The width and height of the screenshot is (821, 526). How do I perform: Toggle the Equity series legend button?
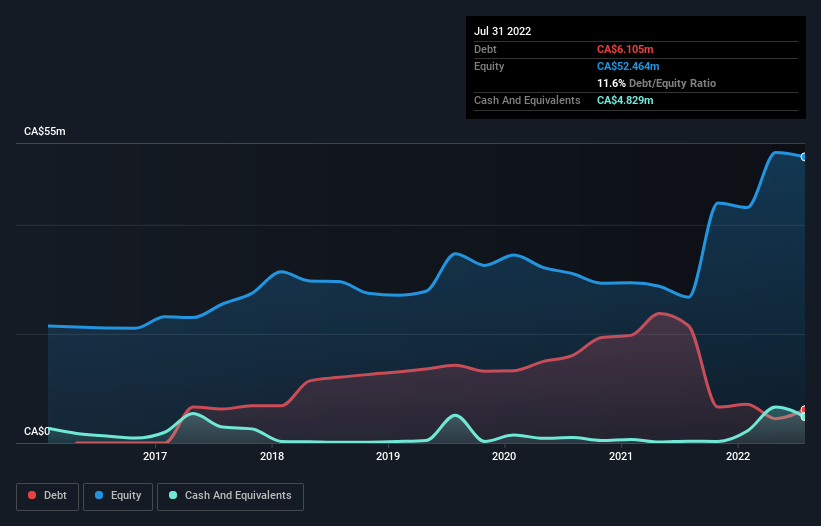pyautogui.click(x=118, y=496)
